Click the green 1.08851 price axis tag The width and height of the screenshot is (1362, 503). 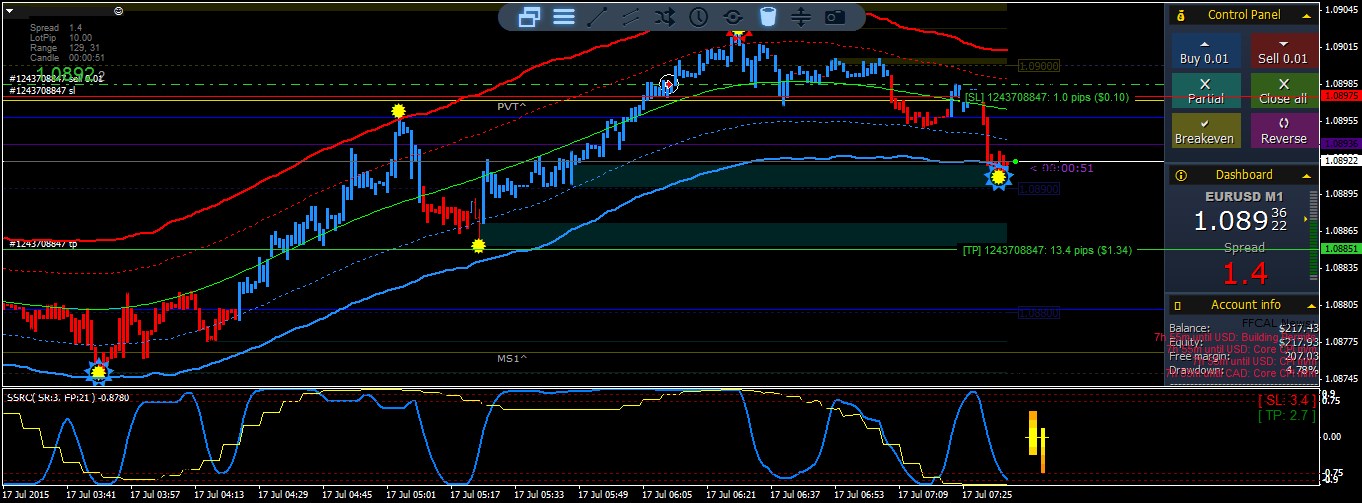pos(1341,248)
